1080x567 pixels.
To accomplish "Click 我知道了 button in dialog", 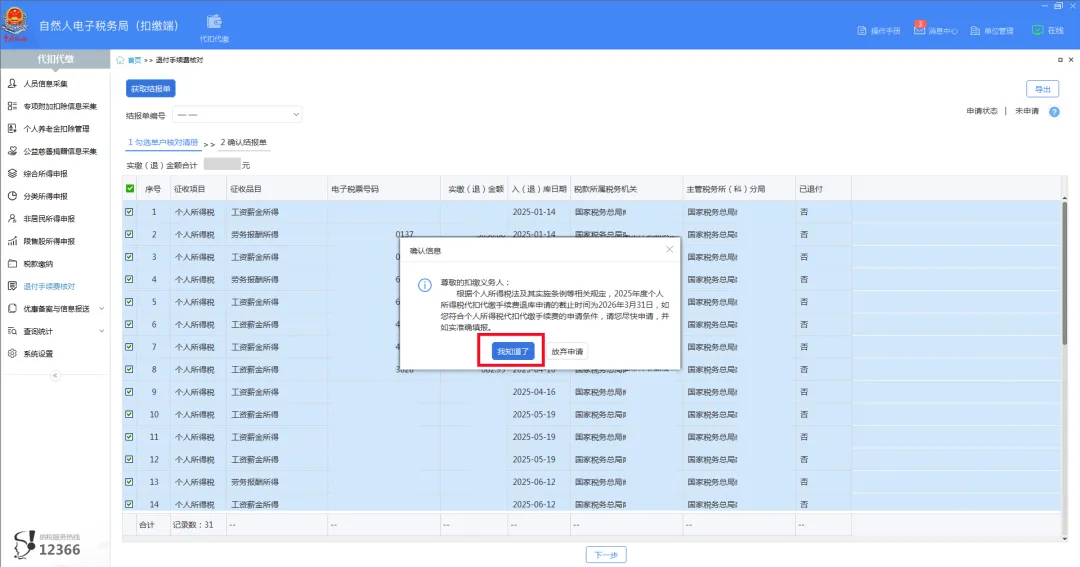I will (514, 352).
